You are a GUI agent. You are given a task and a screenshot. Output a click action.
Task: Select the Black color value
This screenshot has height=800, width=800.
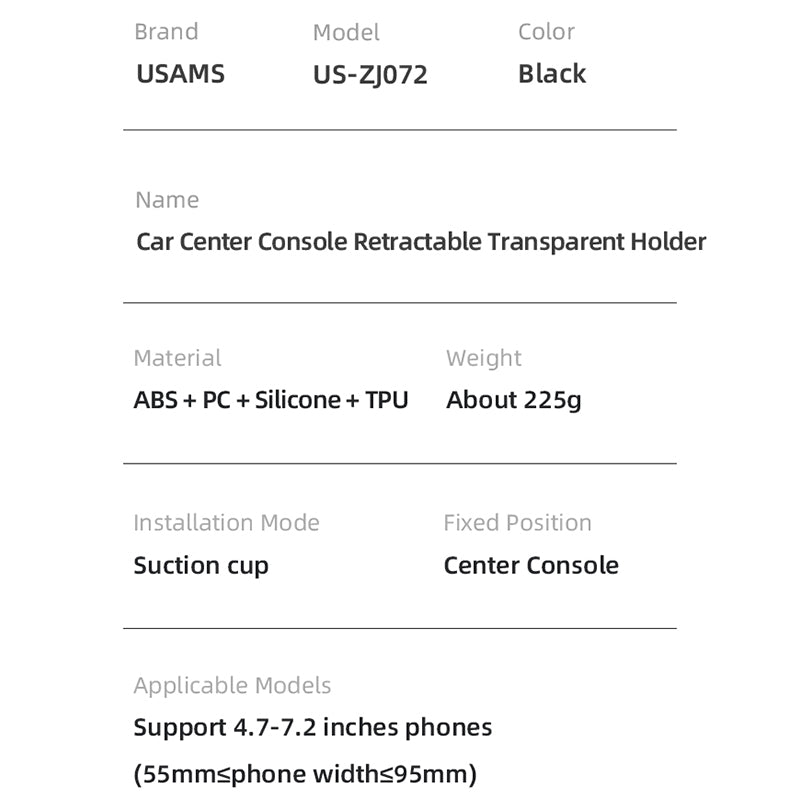(552, 74)
